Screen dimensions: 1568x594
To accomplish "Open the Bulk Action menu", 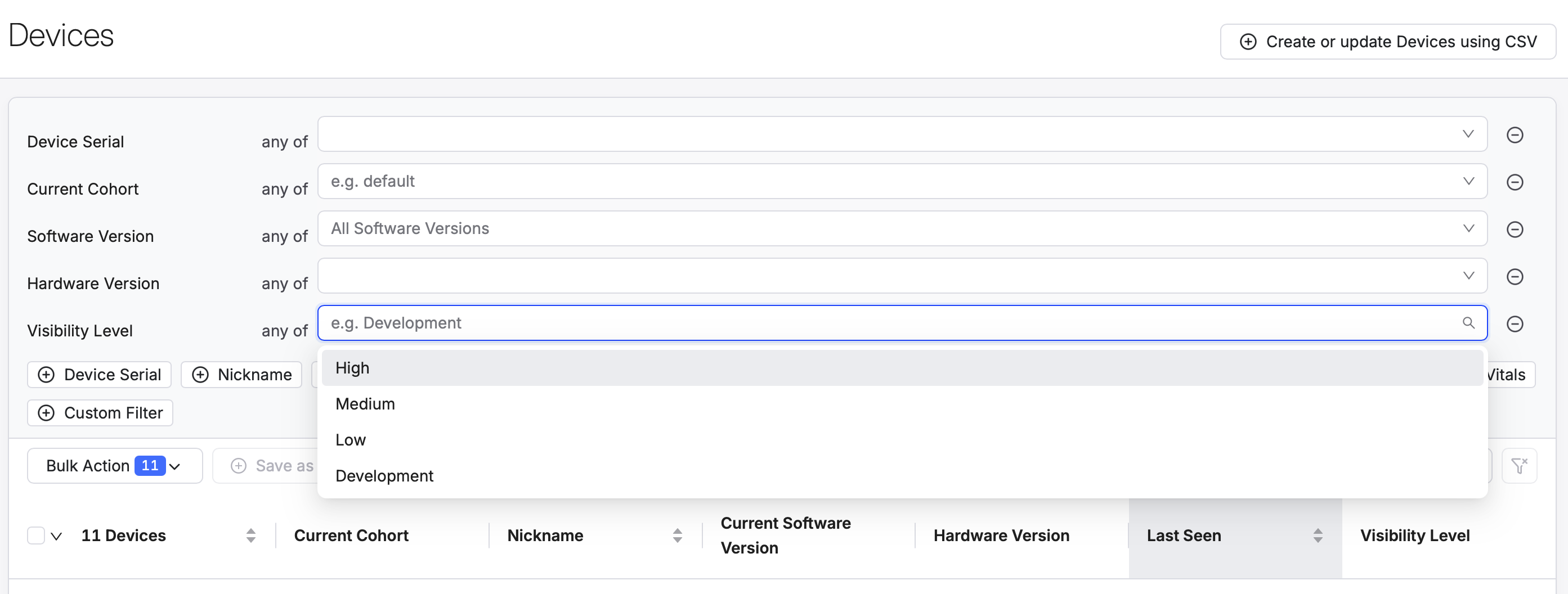I will 114,466.
